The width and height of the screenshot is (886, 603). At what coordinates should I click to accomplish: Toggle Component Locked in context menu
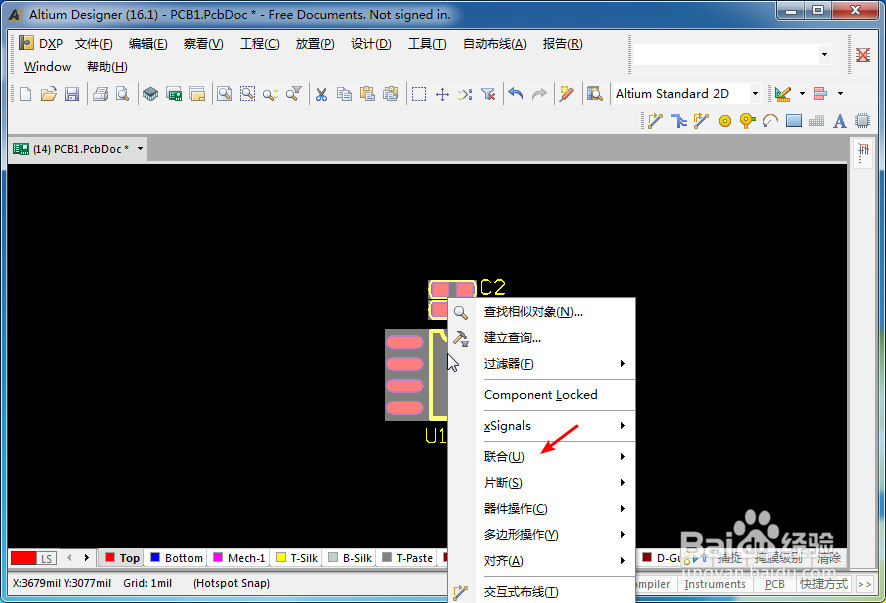click(541, 395)
